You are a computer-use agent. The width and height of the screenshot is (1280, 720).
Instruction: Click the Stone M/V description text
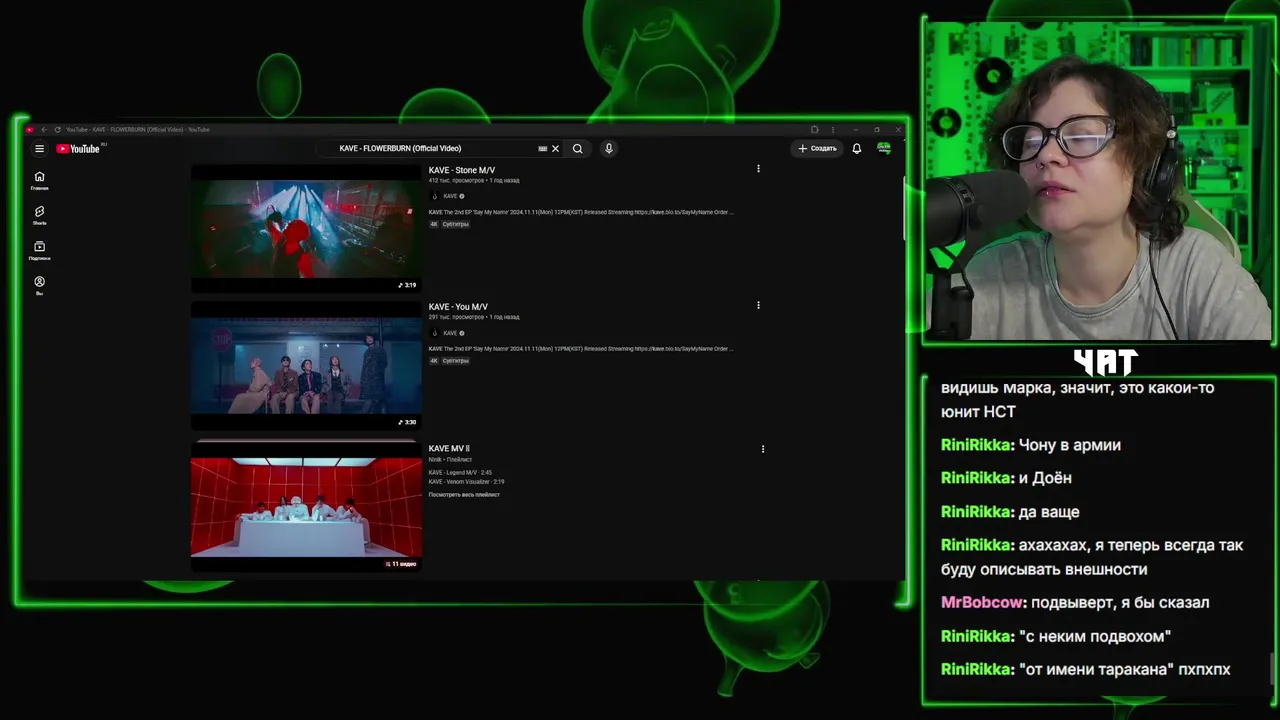pos(581,212)
